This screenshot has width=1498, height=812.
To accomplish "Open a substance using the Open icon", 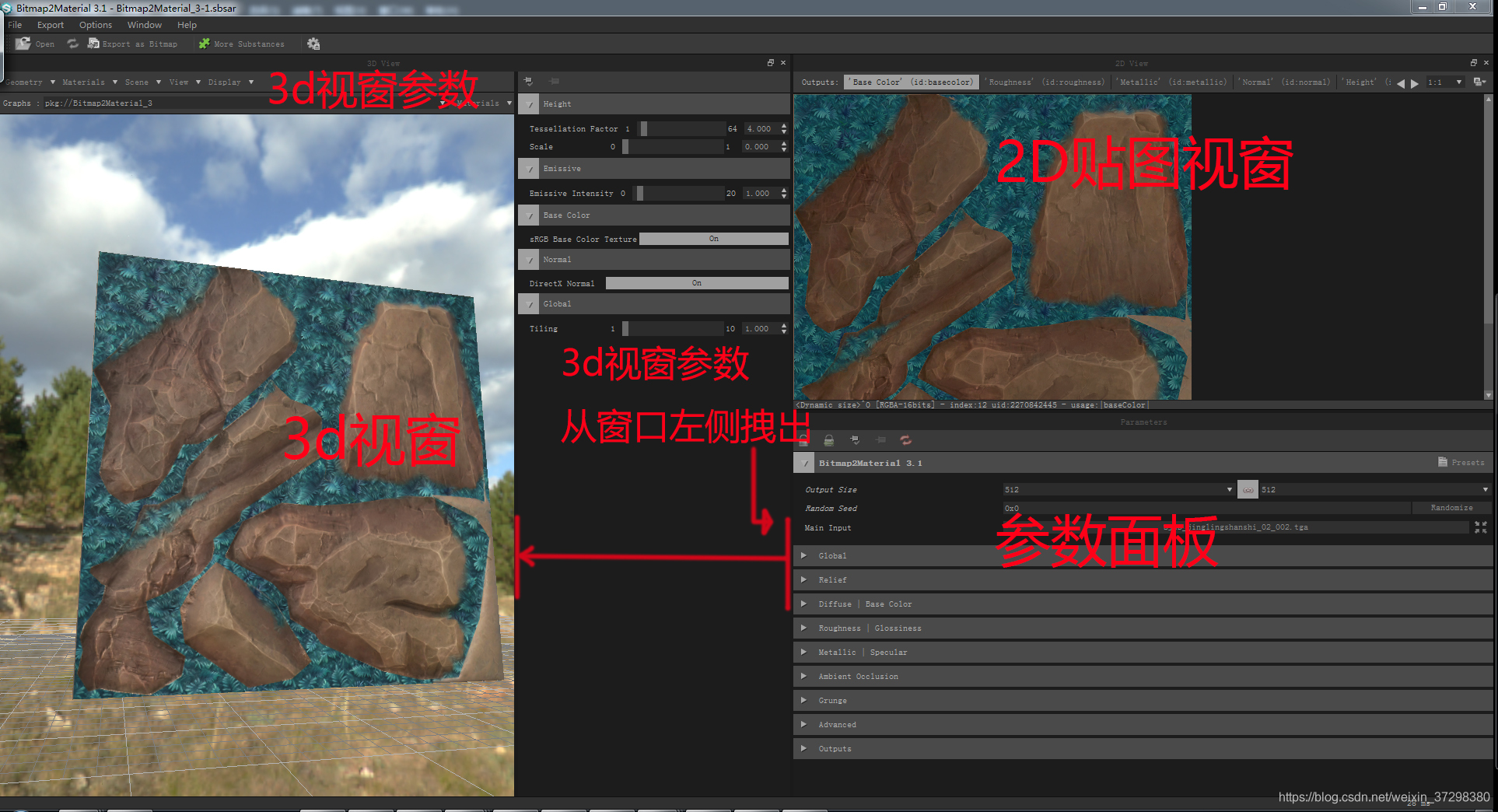I will [x=23, y=44].
